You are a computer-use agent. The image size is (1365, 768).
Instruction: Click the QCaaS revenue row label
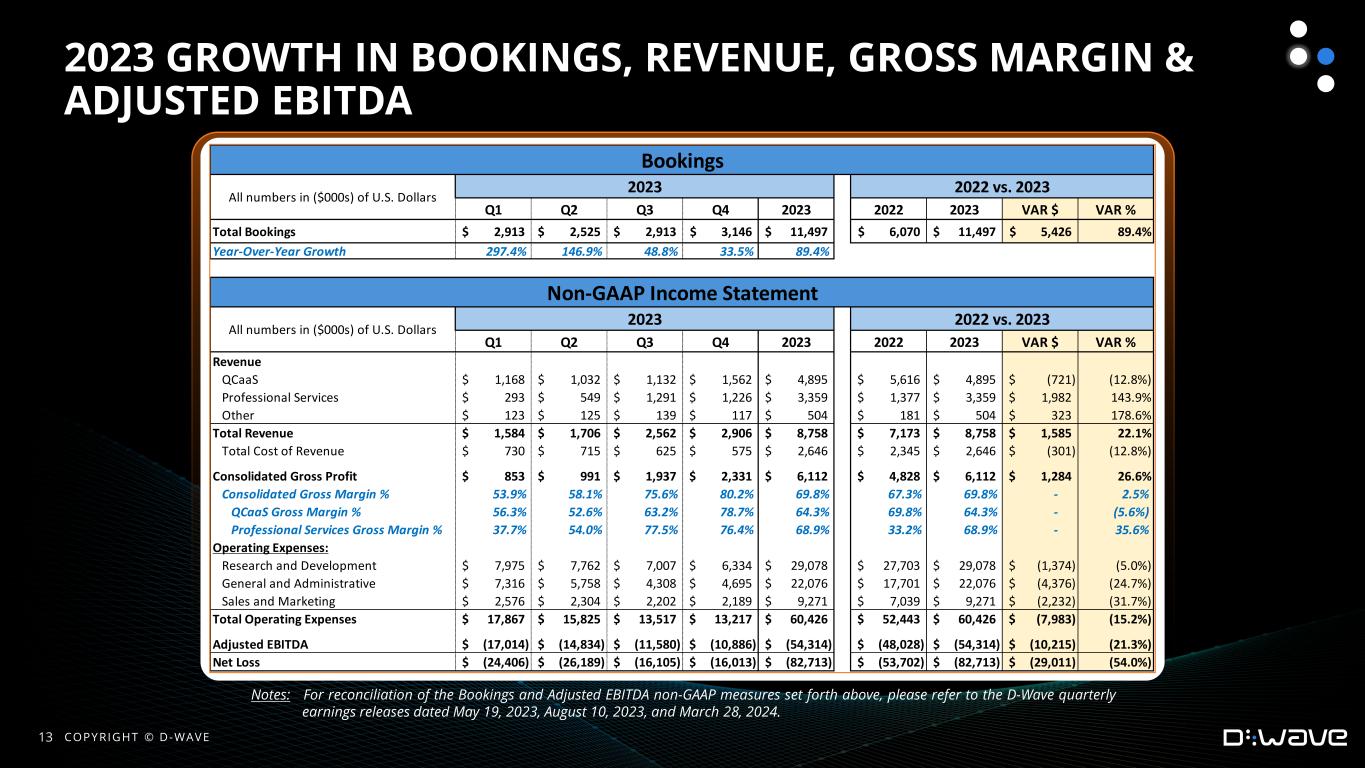click(x=240, y=379)
